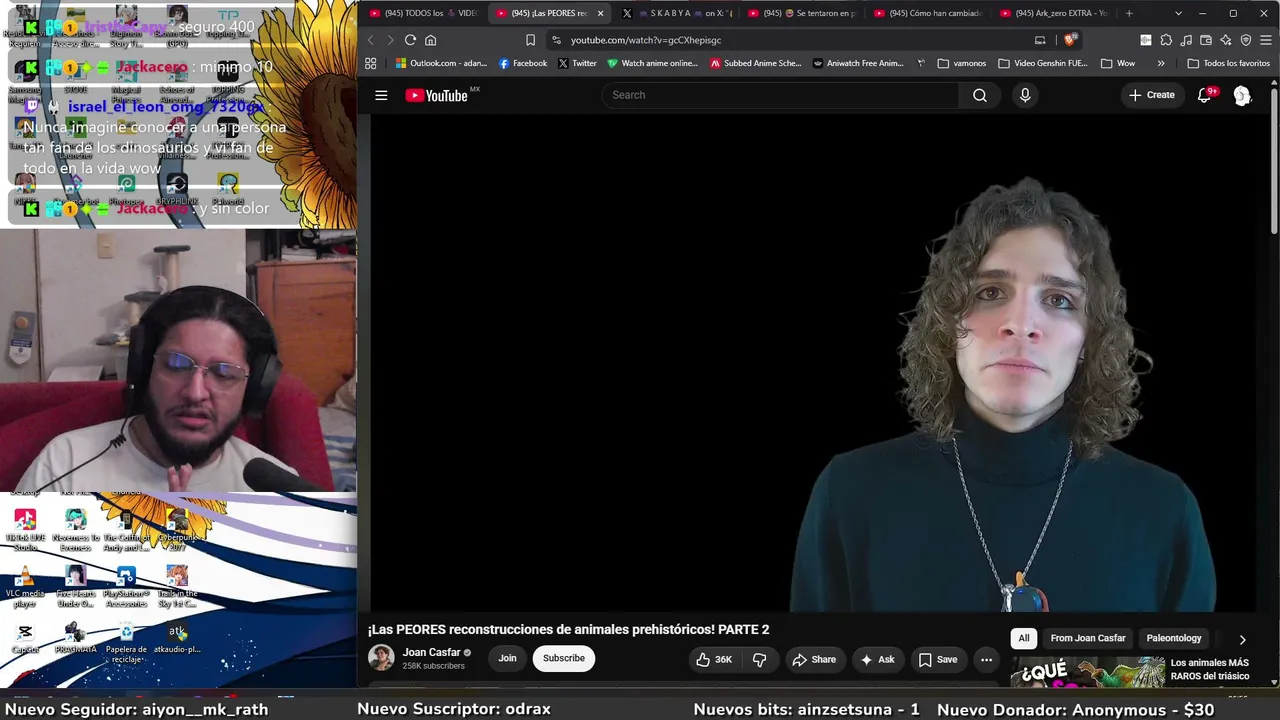Open CapCut desktop shortcut
1280x720 pixels.
pyautogui.click(x=25, y=638)
